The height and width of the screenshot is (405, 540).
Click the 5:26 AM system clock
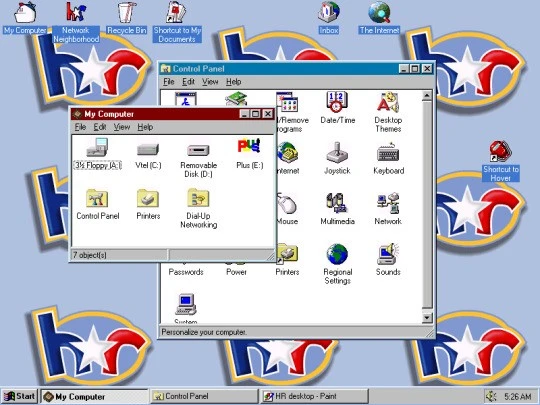[518, 397]
